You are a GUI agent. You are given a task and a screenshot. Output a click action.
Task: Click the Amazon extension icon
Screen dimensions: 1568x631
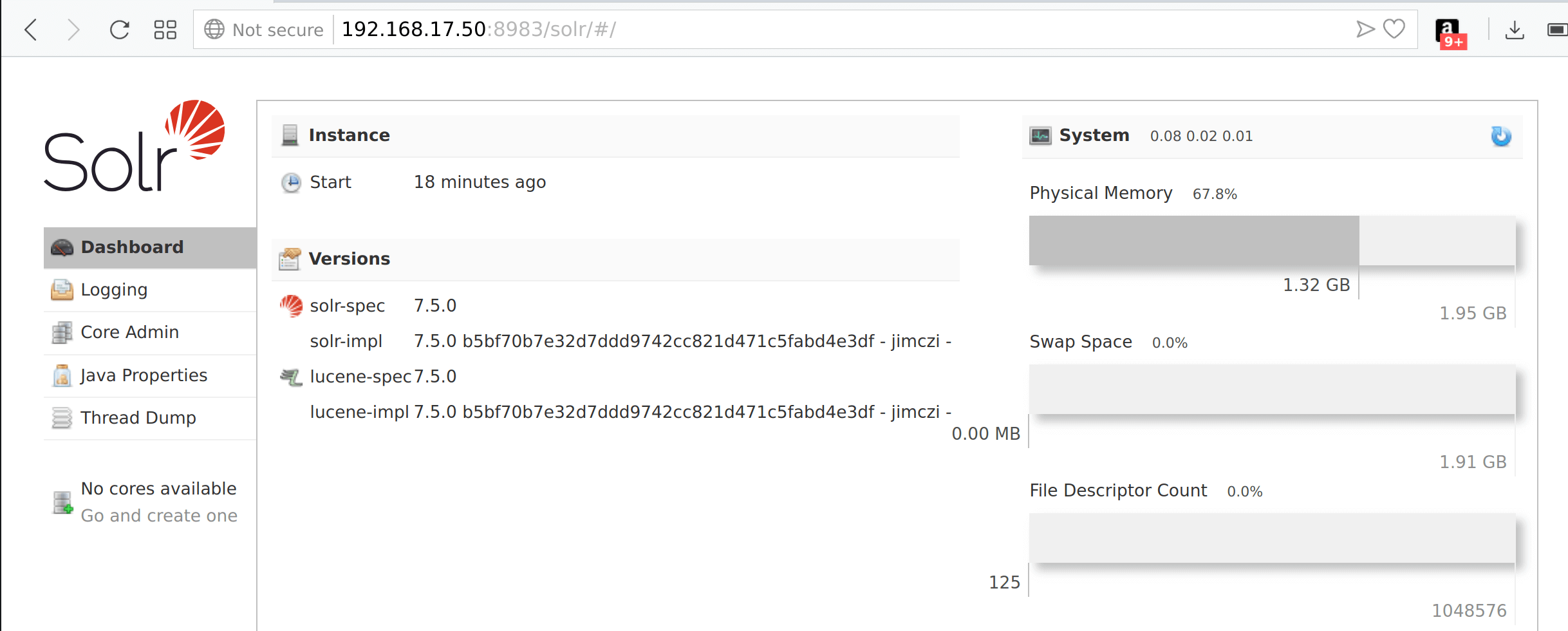(x=1450, y=32)
